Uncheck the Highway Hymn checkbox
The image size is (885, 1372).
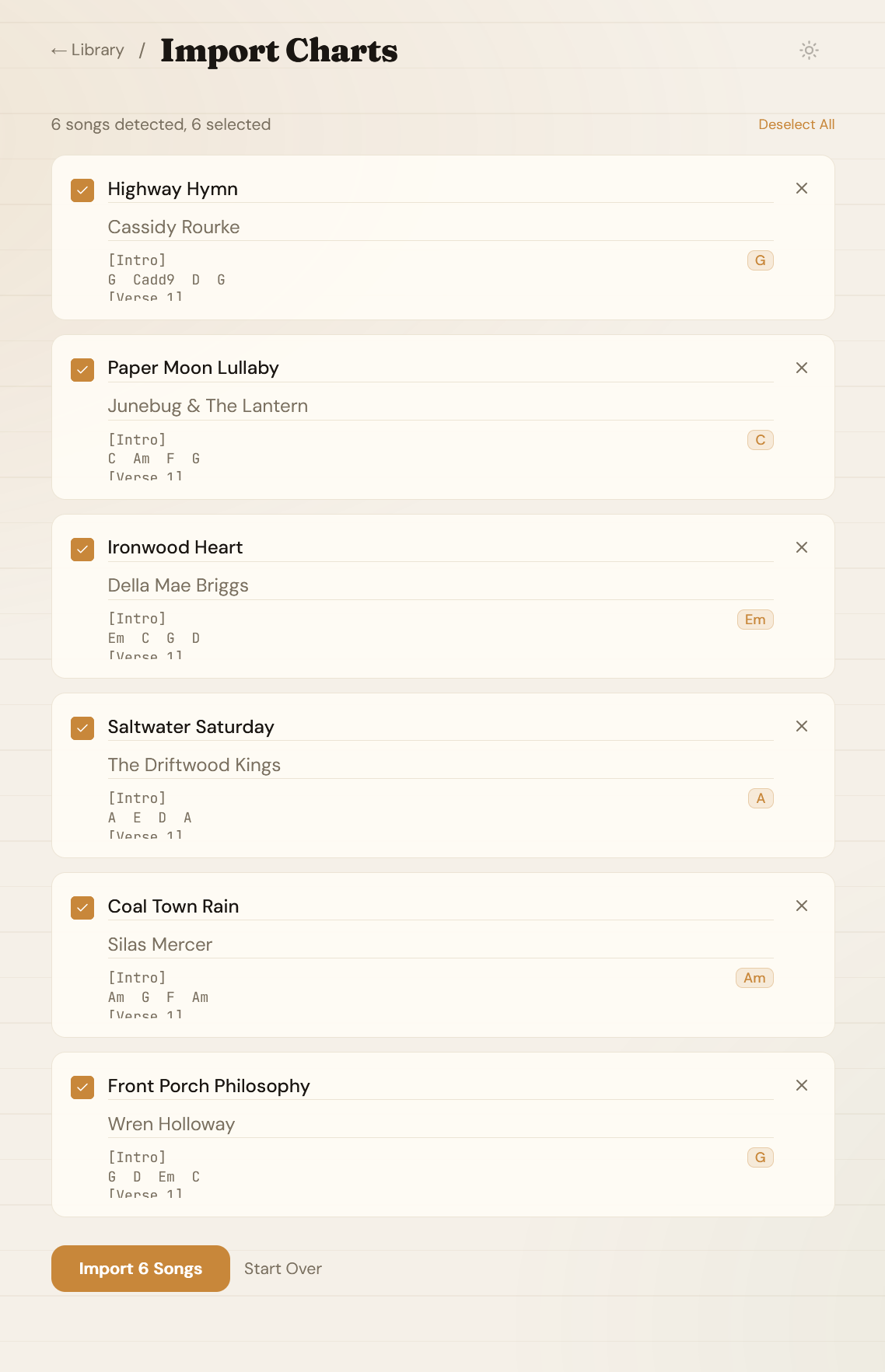(82, 190)
